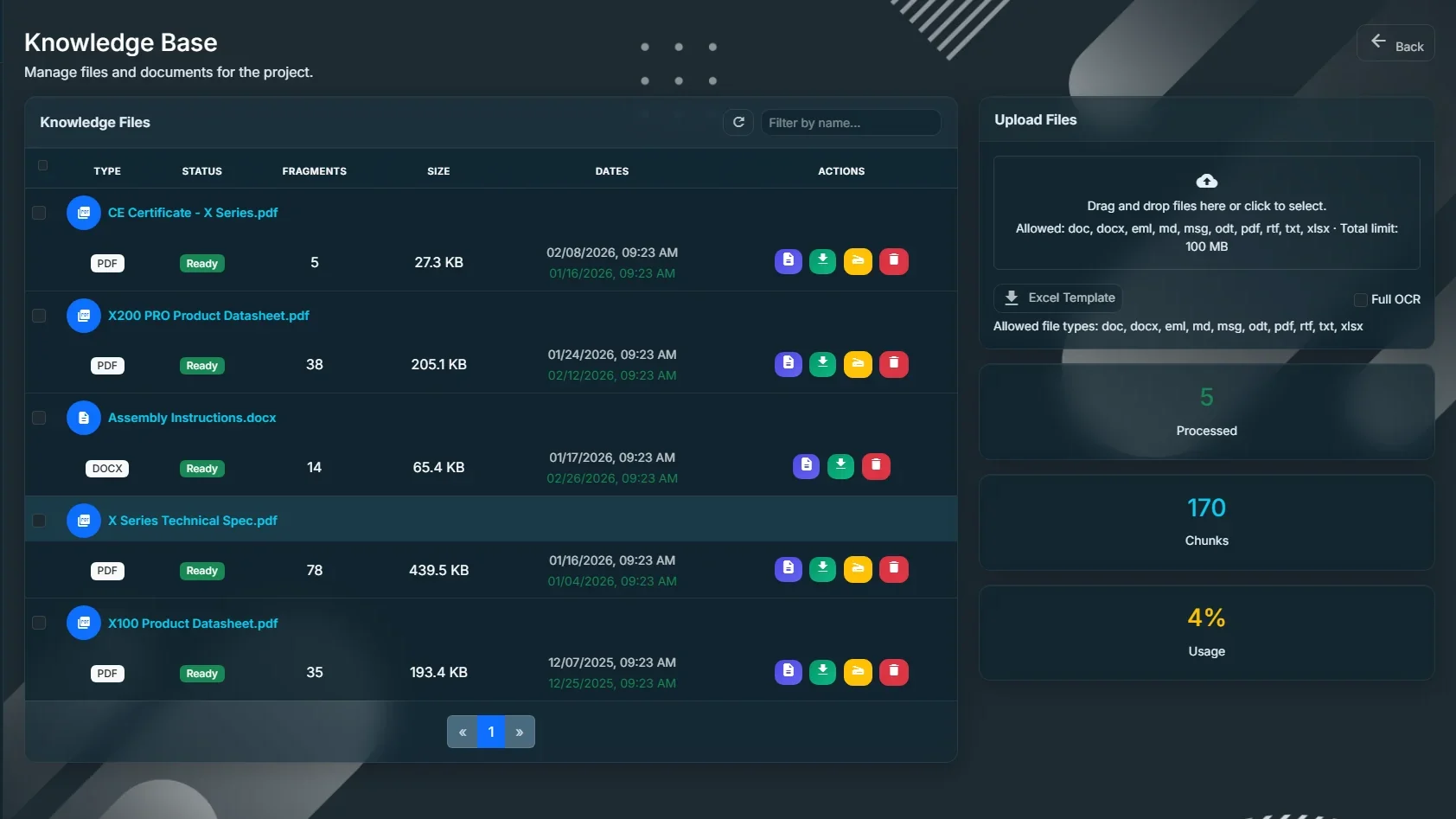1456x819 pixels.
Task: Open Assembly Instructions.docx file name link
Action: (x=192, y=418)
